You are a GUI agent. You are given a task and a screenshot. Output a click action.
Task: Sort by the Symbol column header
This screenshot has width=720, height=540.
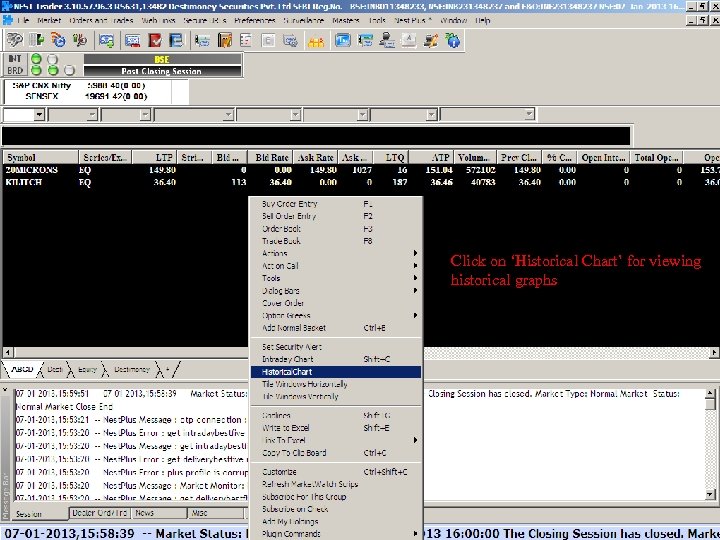(x=40, y=158)
